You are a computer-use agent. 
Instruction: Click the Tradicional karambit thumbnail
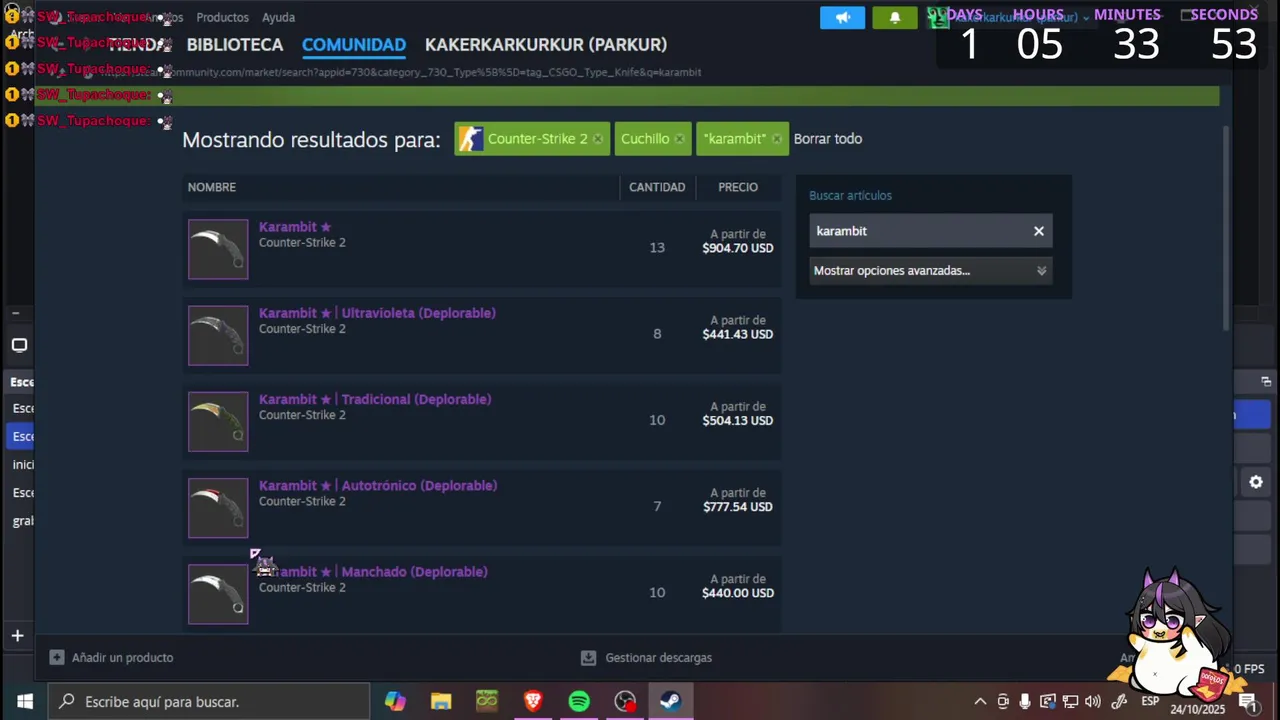pos(218,421)
